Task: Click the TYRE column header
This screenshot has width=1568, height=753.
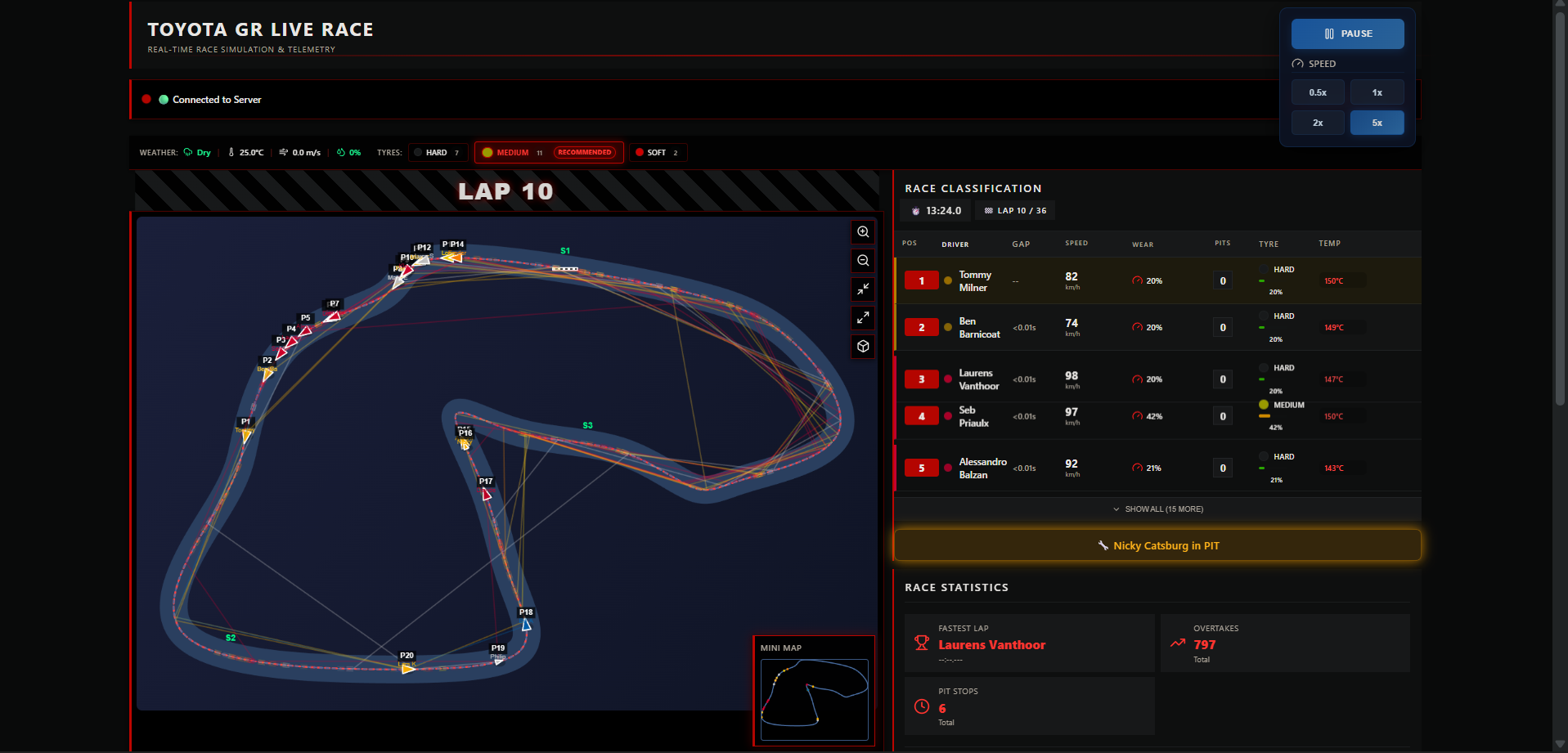Action: (1269, 244)
